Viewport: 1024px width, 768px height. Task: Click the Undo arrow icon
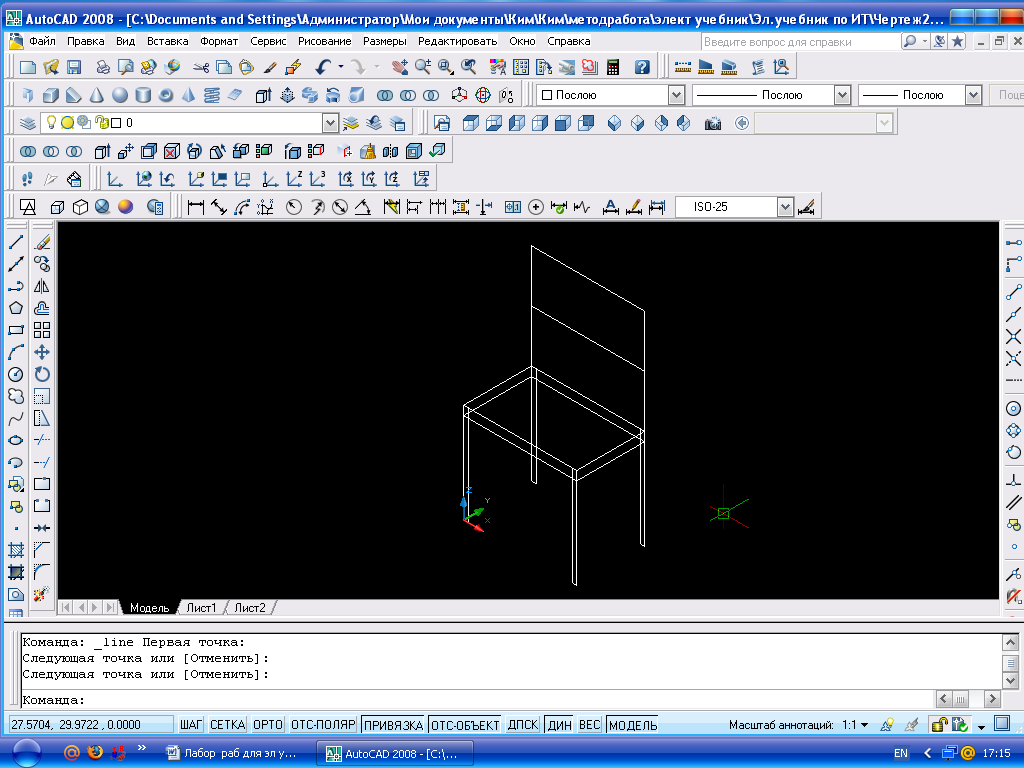pyautogui.click(x=323, y=67)
